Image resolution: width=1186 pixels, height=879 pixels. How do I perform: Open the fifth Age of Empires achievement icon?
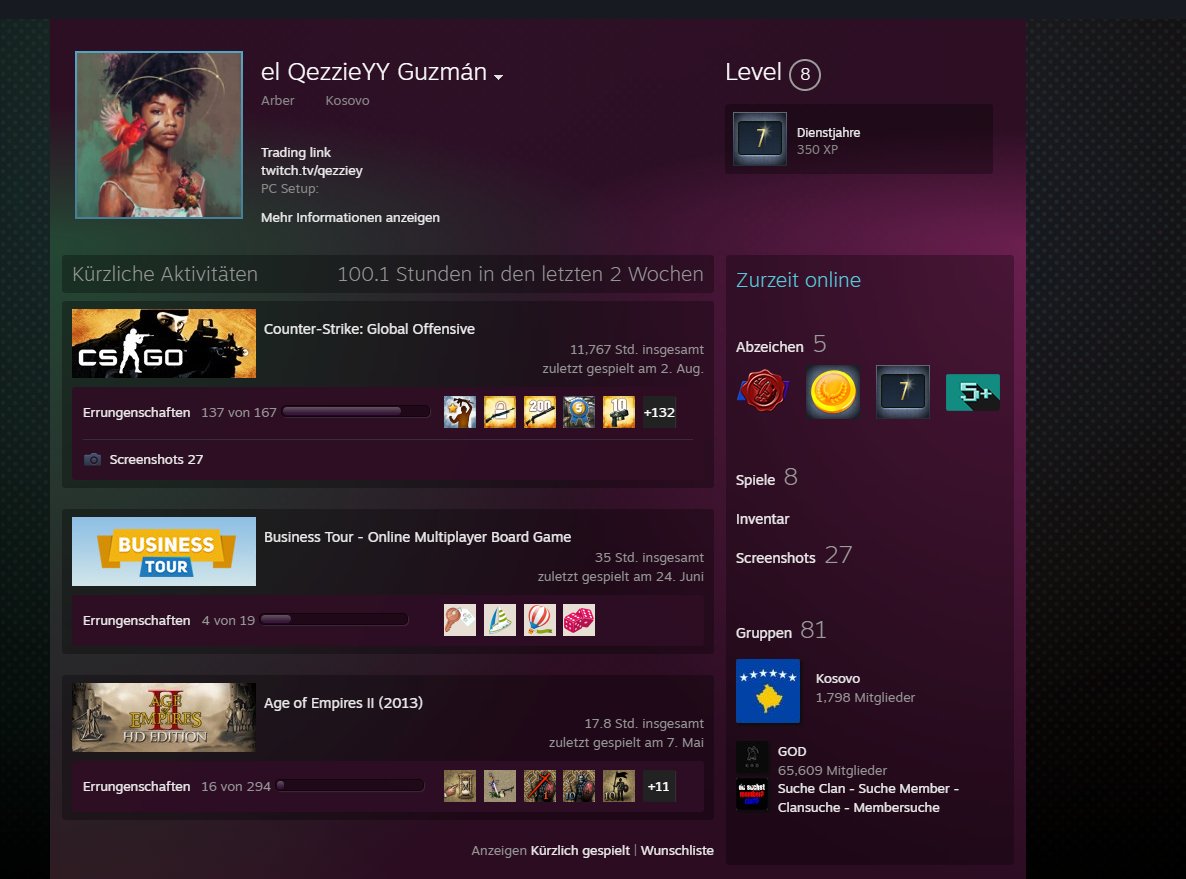click(619, 786)
